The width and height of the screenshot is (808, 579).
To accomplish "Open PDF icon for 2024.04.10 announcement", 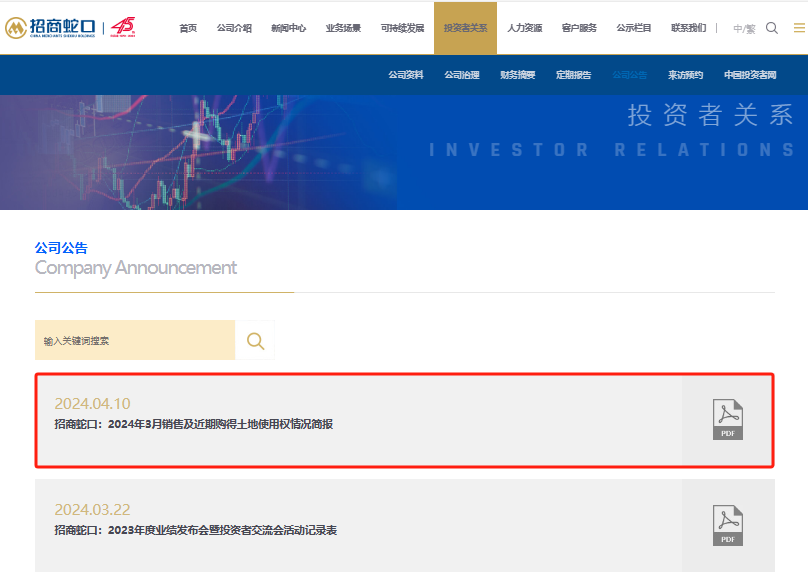I will tap(728, 420).
